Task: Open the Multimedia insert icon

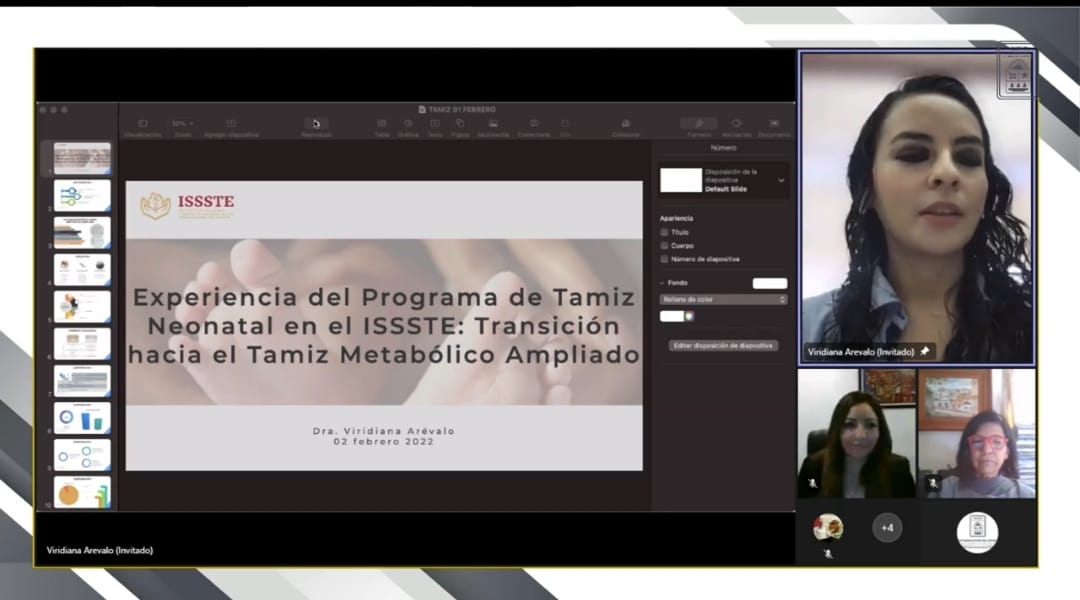Action: point(493,124)
